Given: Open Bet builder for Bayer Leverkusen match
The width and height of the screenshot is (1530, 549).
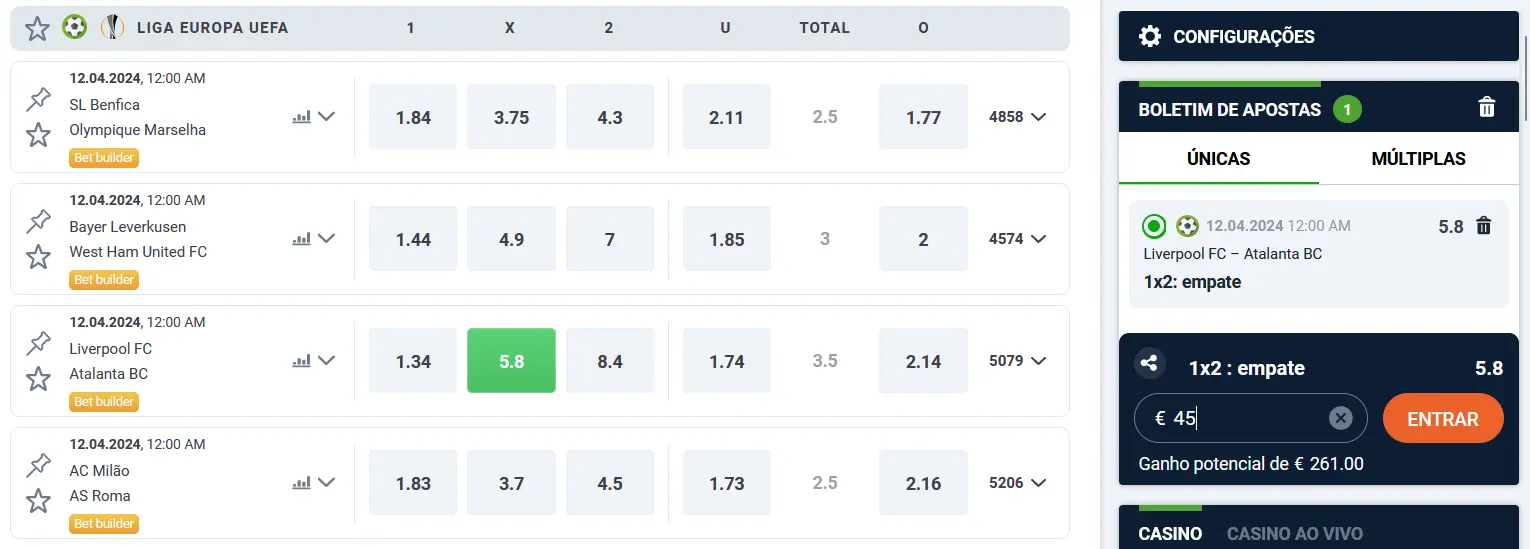Looking at the screenshot, I should pos(104,280).
